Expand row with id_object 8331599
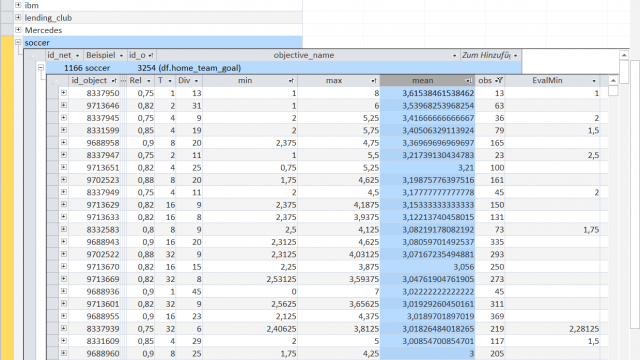 (64, 130)
